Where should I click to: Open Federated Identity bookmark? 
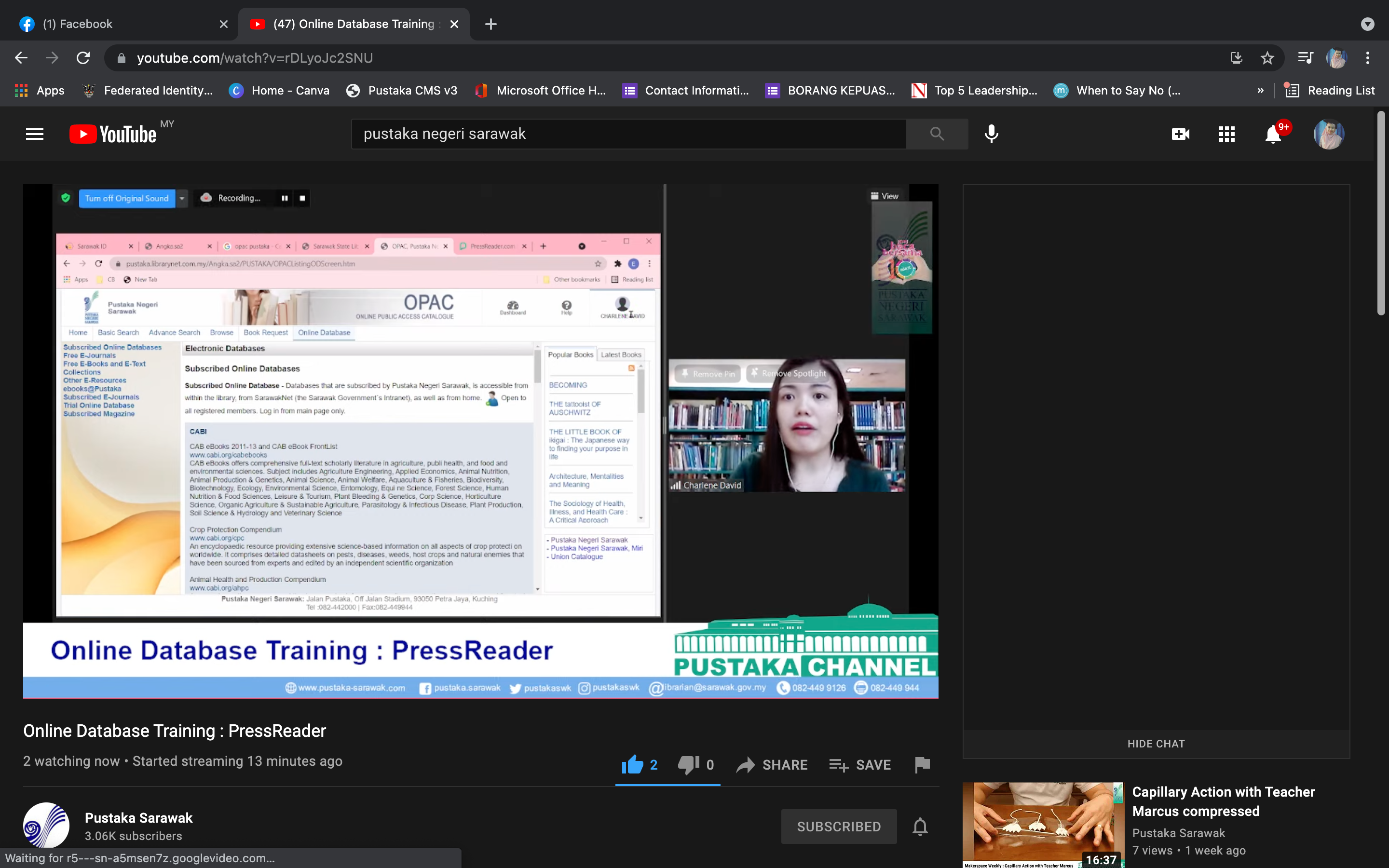coord(148,91)
